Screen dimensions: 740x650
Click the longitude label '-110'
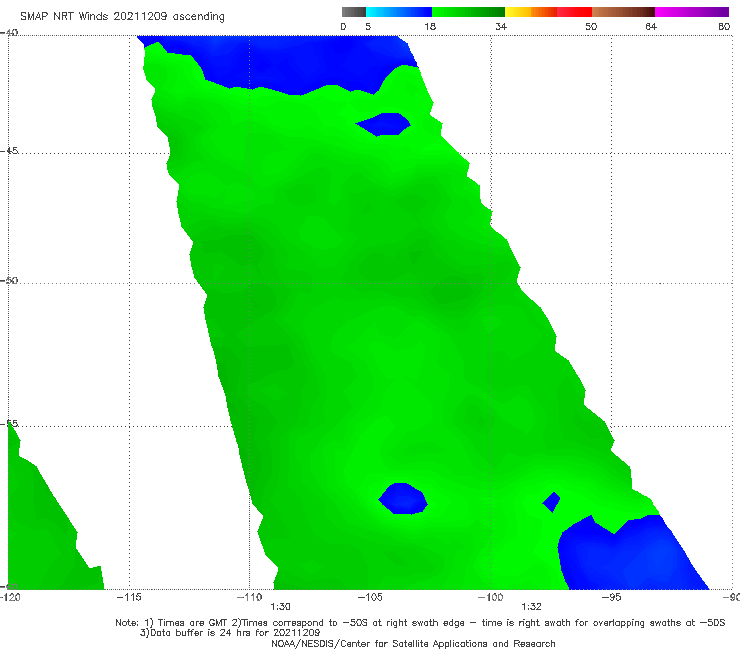(250, 597)
